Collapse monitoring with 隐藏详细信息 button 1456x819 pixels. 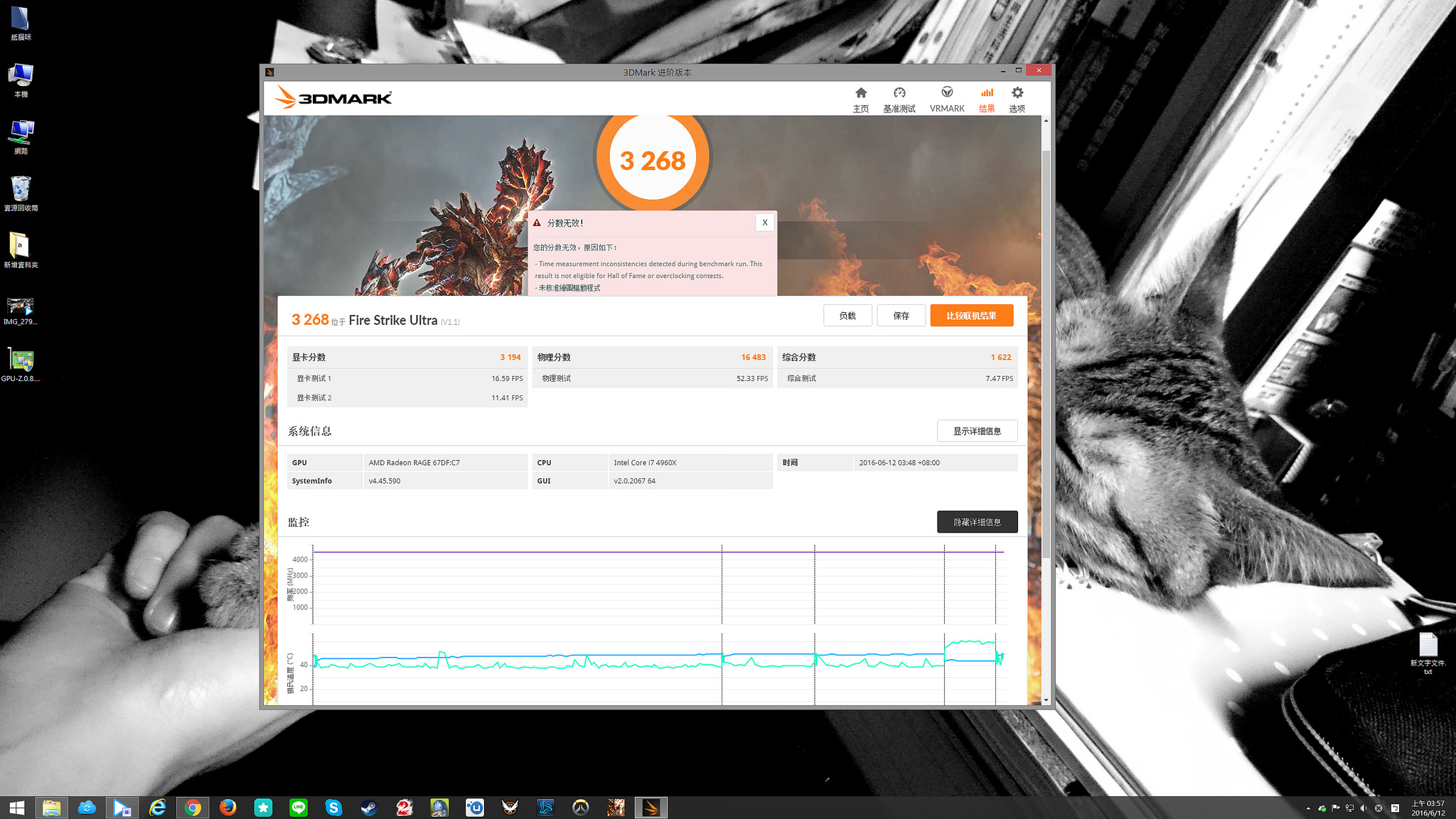click(977, 522)
